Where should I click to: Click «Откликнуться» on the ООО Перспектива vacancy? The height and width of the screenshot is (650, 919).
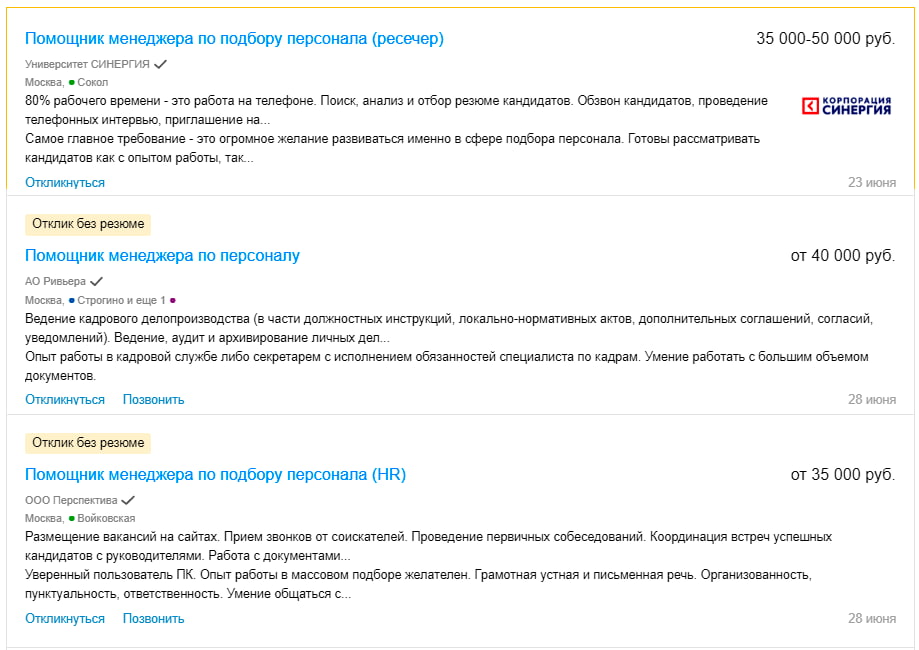(x=64, y=618)
